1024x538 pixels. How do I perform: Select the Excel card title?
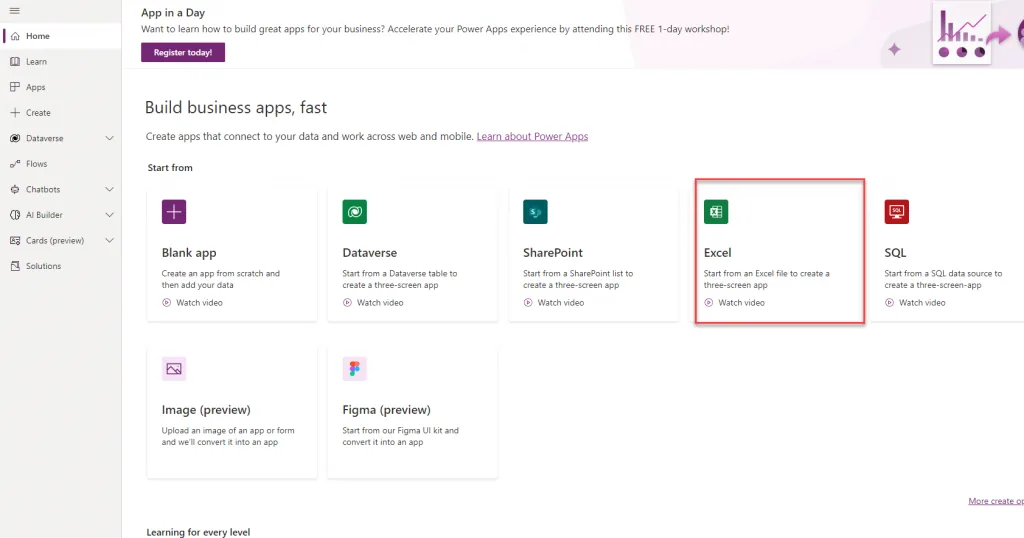point(718,253)
